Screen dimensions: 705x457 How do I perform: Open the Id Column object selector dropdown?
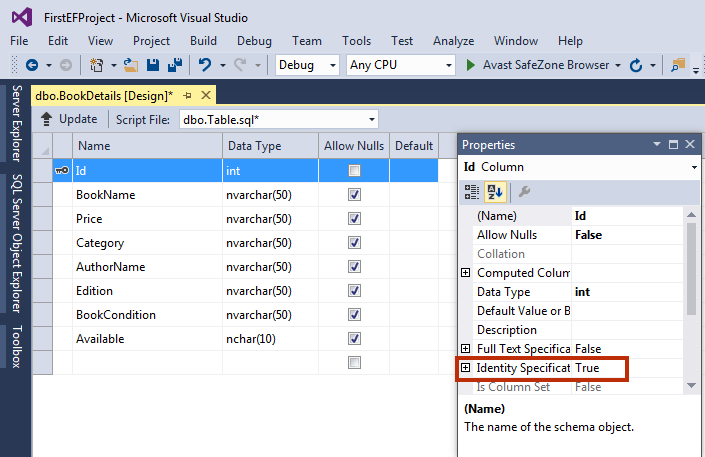point(694,167)
